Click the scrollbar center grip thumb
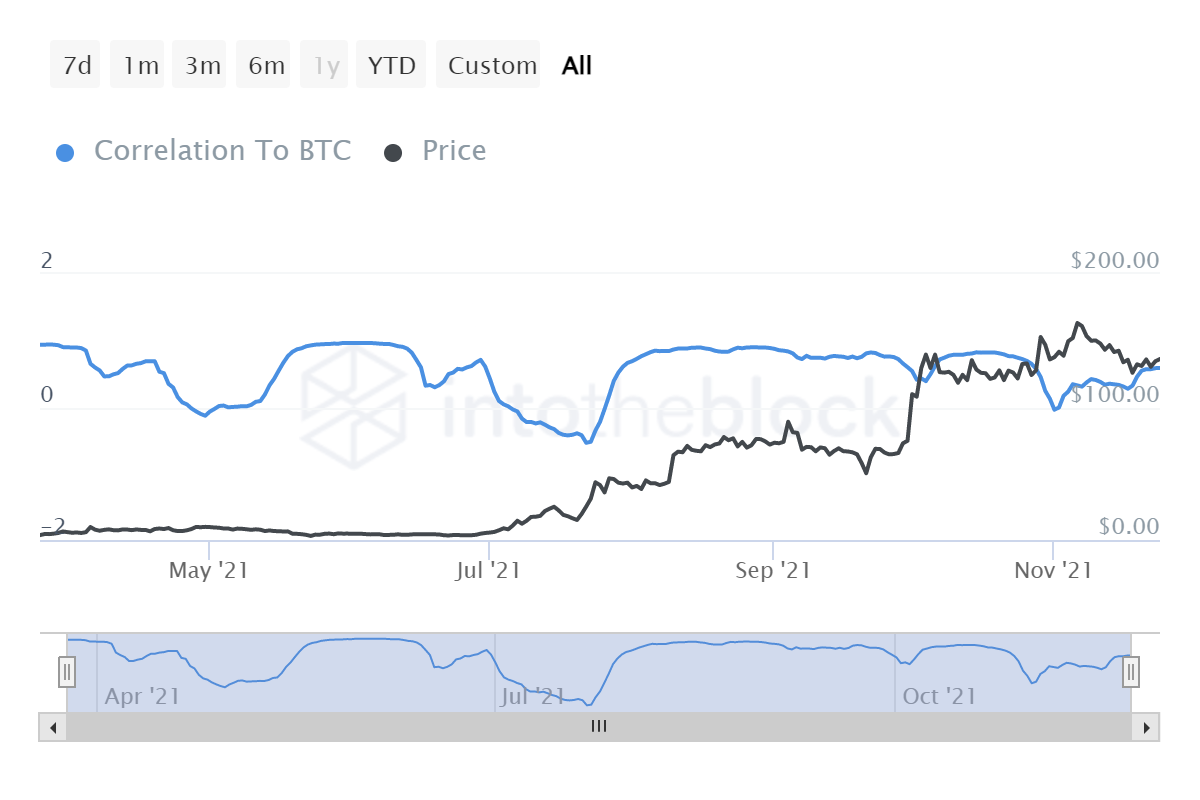The image size is (1200, 800). pos(598,727)
